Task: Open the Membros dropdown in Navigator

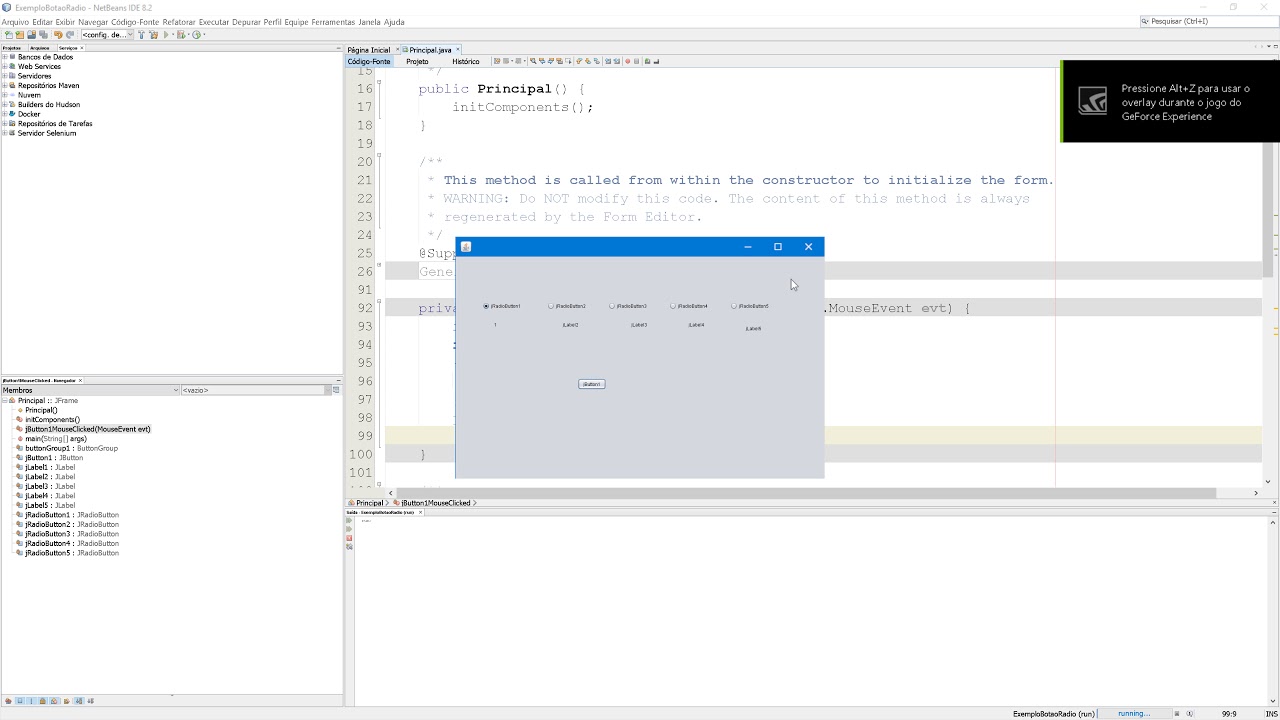Action: point(90,390)
